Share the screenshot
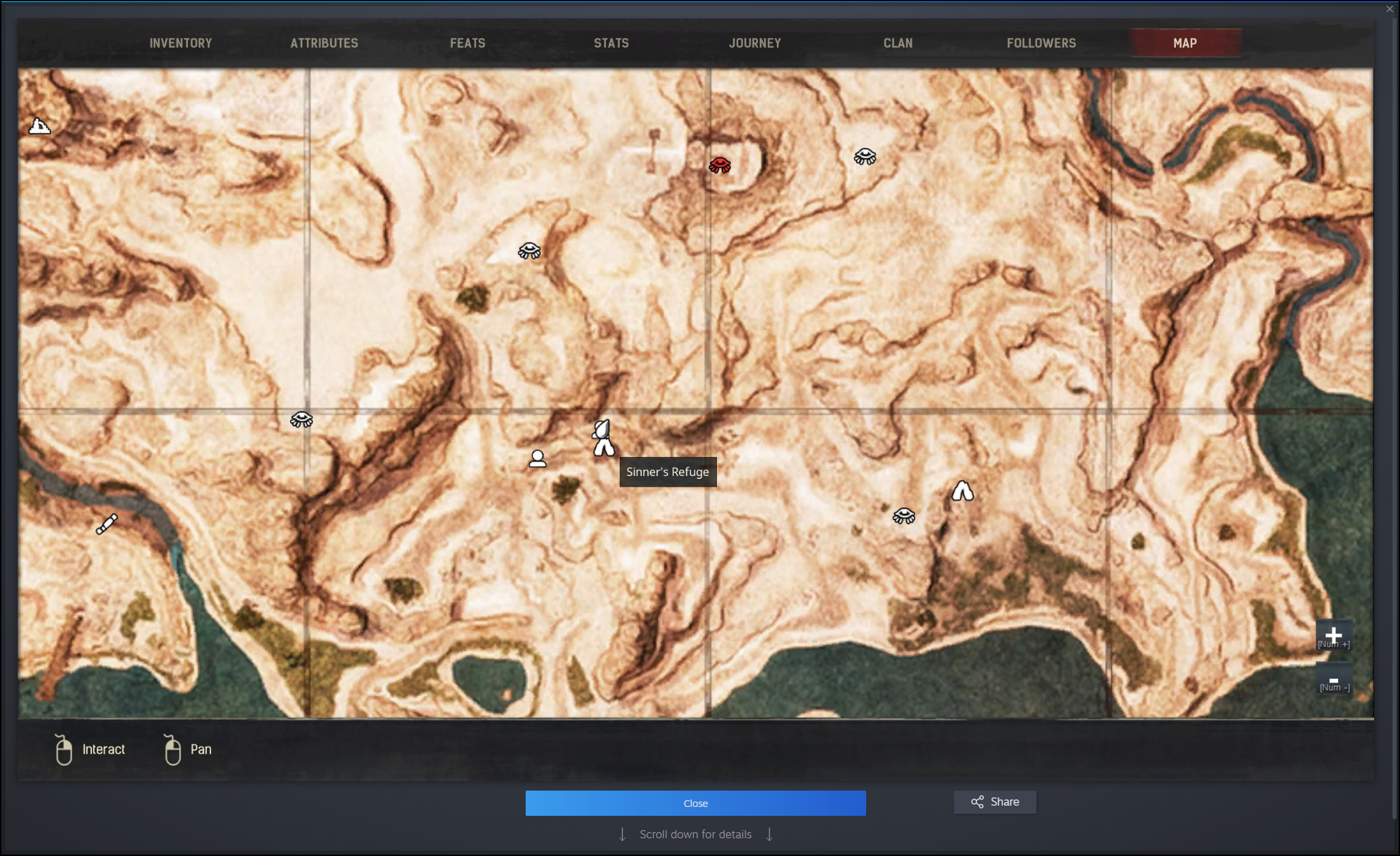 pyautogui.click(x=995, y=802)
